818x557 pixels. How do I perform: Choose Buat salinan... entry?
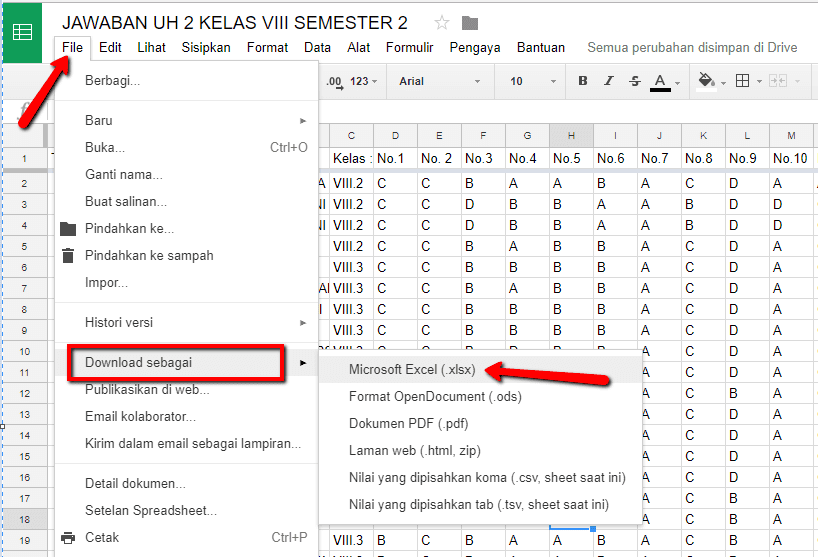tap(186, 202)
